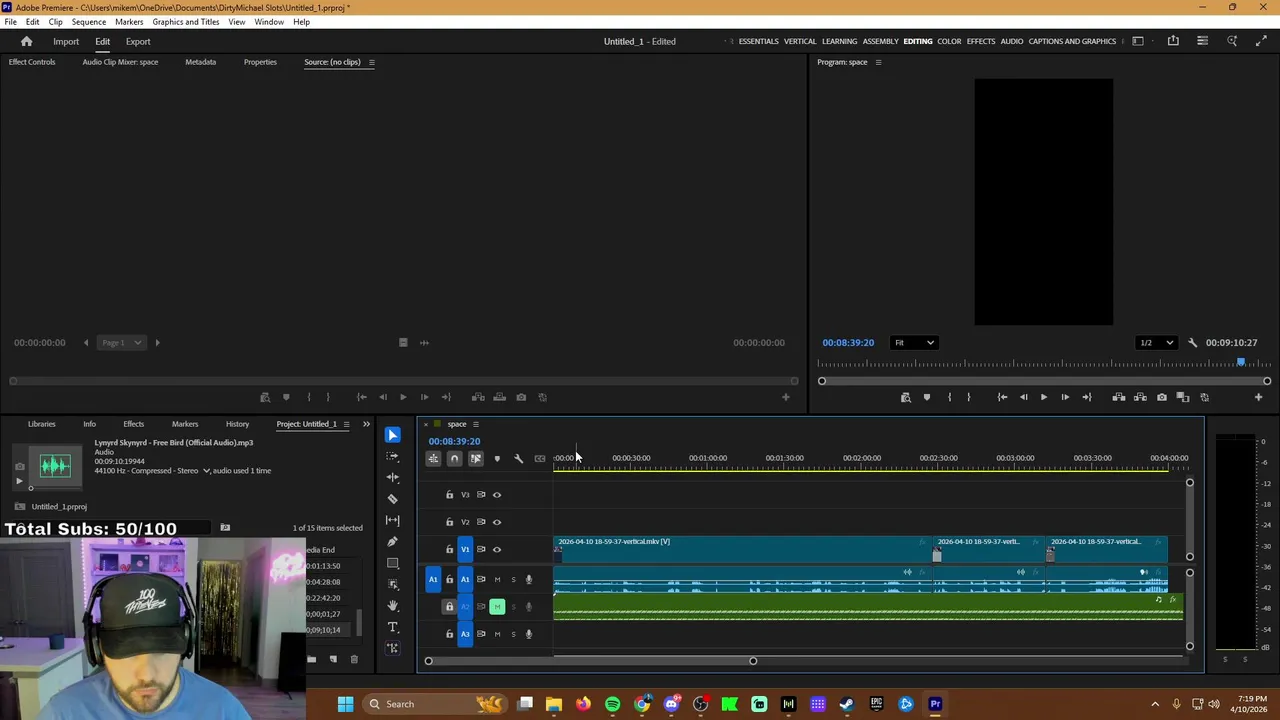Viewport: 1280px width, 720px height.
Task: Toggle V1 track output eye
Action: (497, 549)
